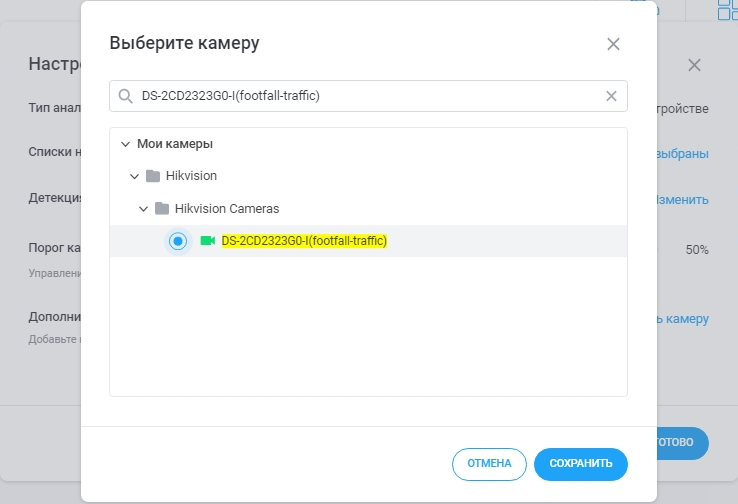738x504 pixels.
Task: Select the DS-2CD2323G0-I camera radio button
Action: [178, 241]
